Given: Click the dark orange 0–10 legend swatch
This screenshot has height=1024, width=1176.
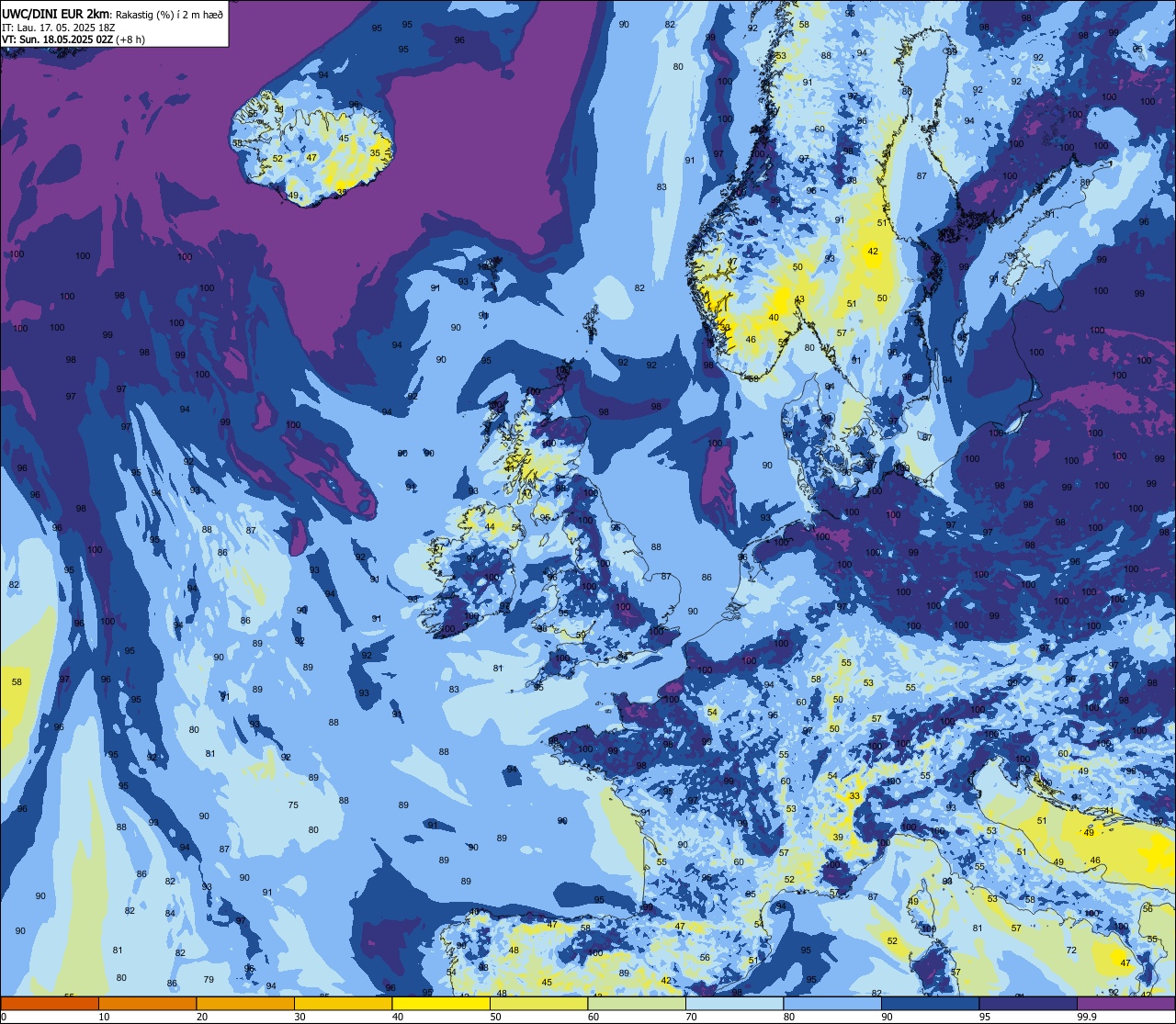Looking at the screenshot, I should [50, 1003].
